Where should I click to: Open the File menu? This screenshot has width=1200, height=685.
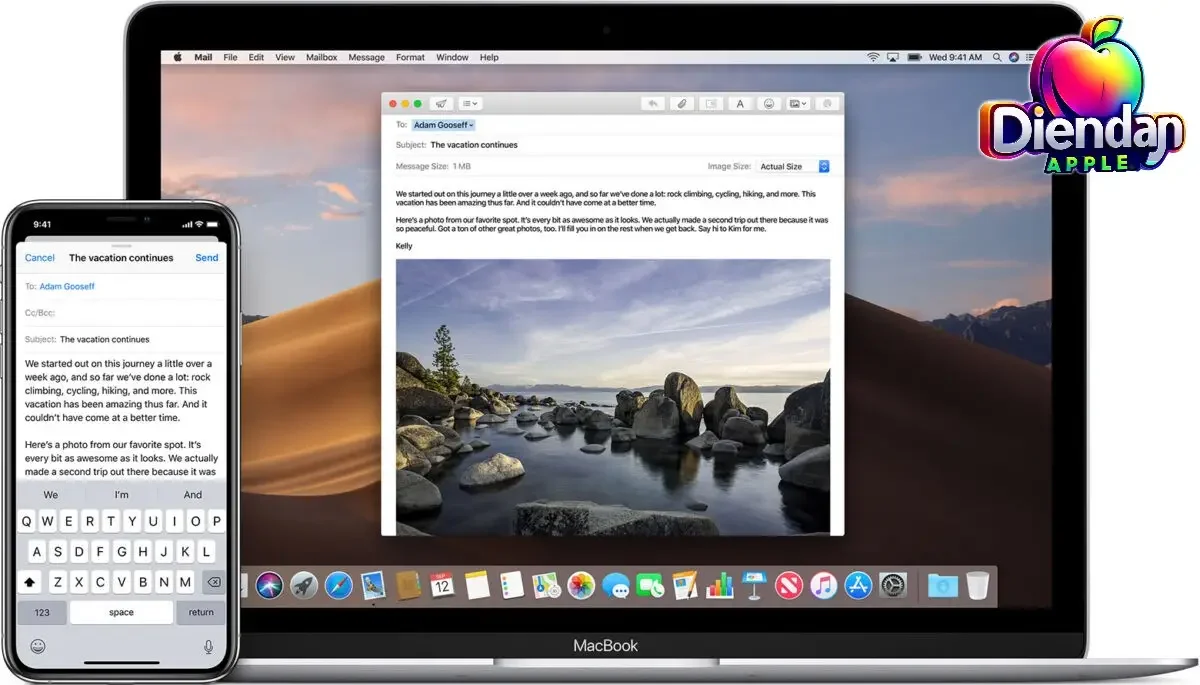tap(230, 57)
